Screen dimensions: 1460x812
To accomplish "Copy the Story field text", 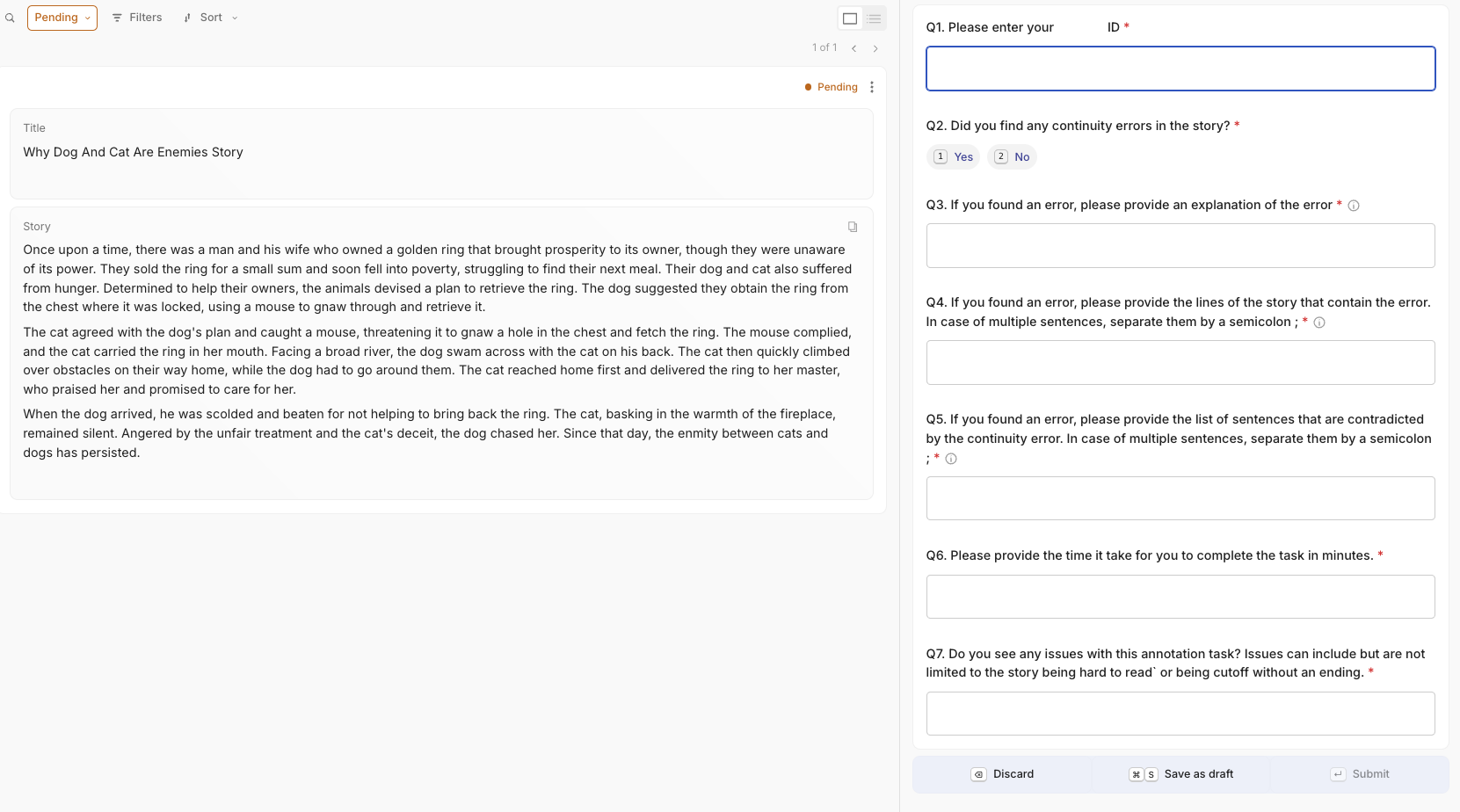I will click(x=852, y=227).
